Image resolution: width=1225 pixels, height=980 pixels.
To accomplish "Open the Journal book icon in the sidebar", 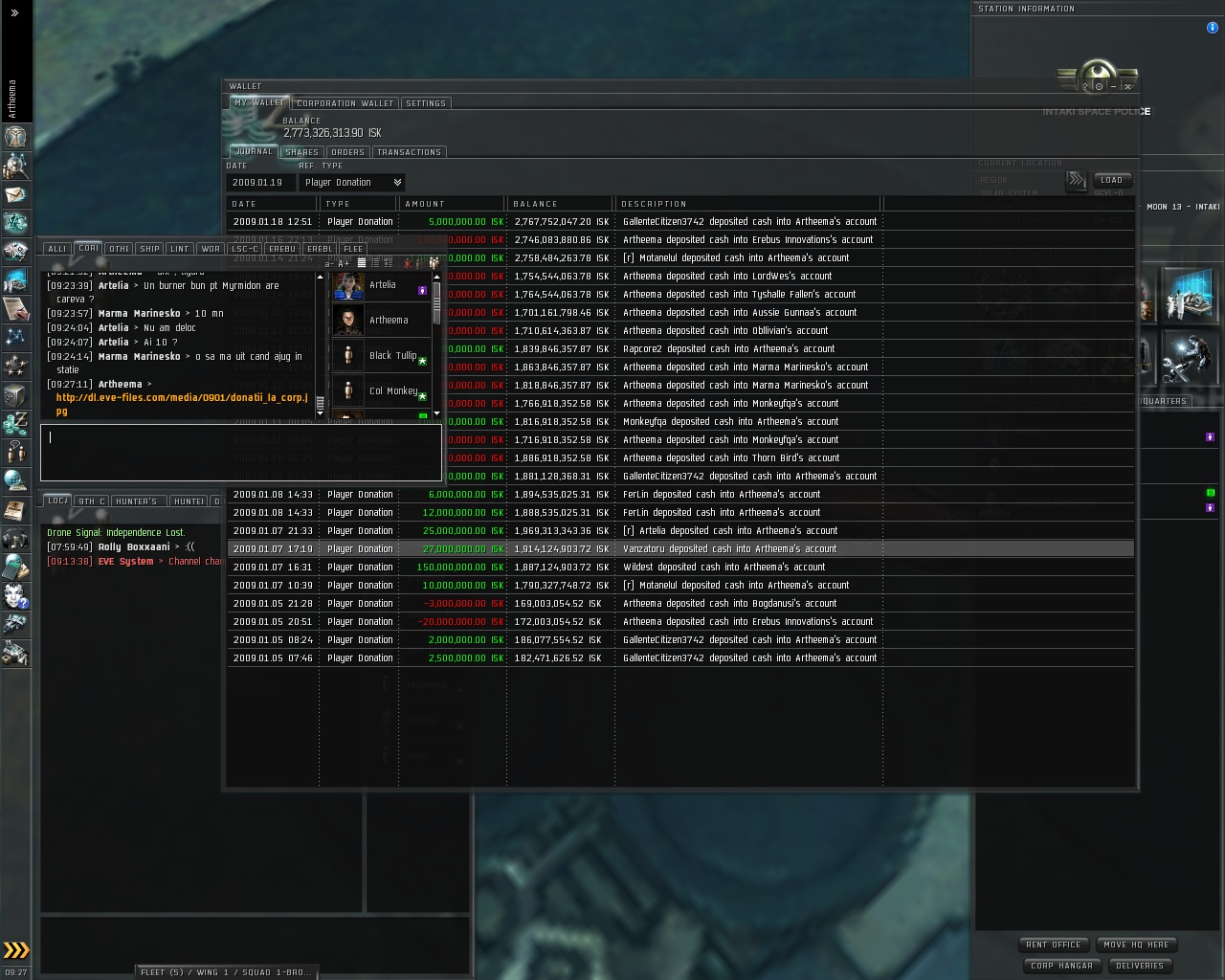I will pos(15,509).
